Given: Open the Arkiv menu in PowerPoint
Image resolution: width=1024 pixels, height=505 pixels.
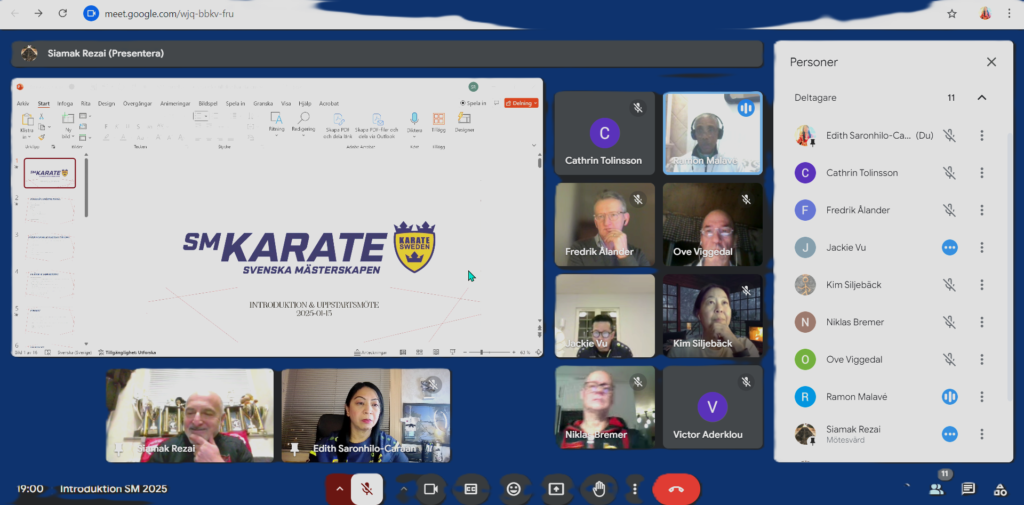Looking at the screenshot, I should (23, 103).
